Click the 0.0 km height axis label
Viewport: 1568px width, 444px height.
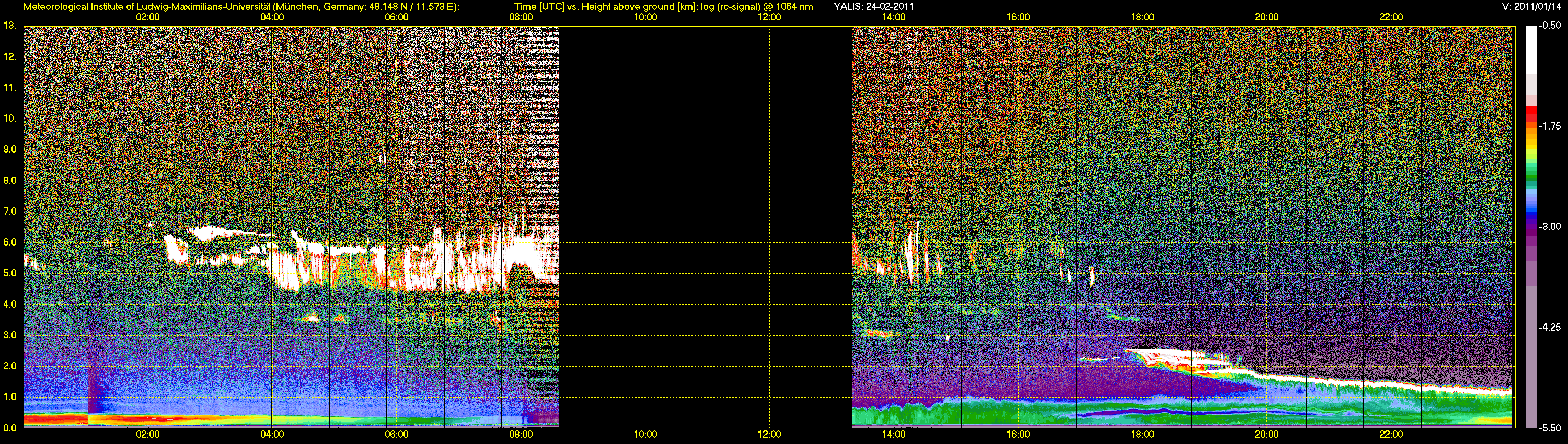[x=10, y=428]
